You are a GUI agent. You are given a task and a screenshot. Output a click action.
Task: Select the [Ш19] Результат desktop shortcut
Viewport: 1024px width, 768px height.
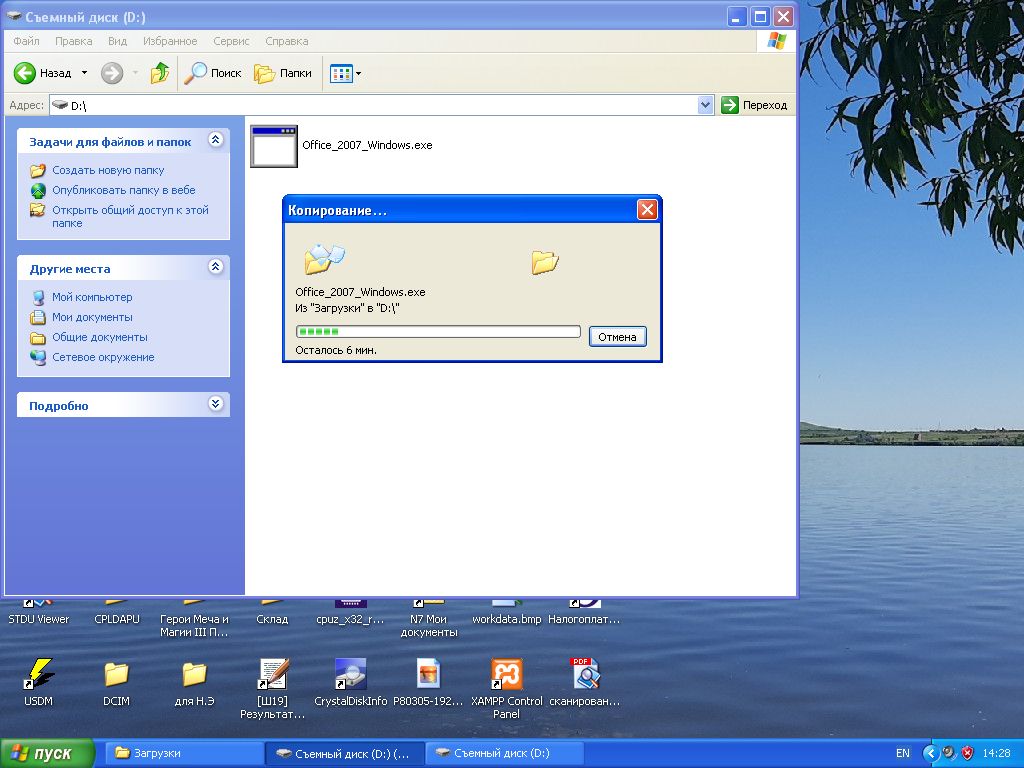point(272,673)
